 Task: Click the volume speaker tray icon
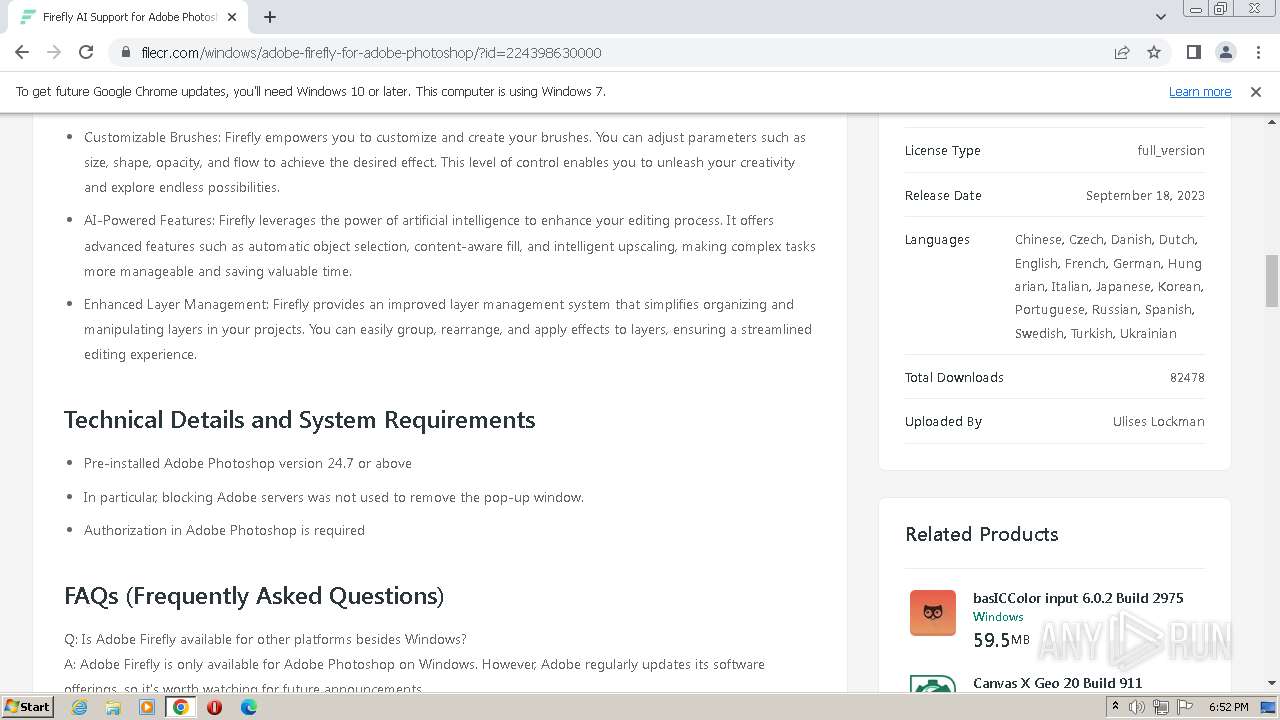tap(1137, 707)
